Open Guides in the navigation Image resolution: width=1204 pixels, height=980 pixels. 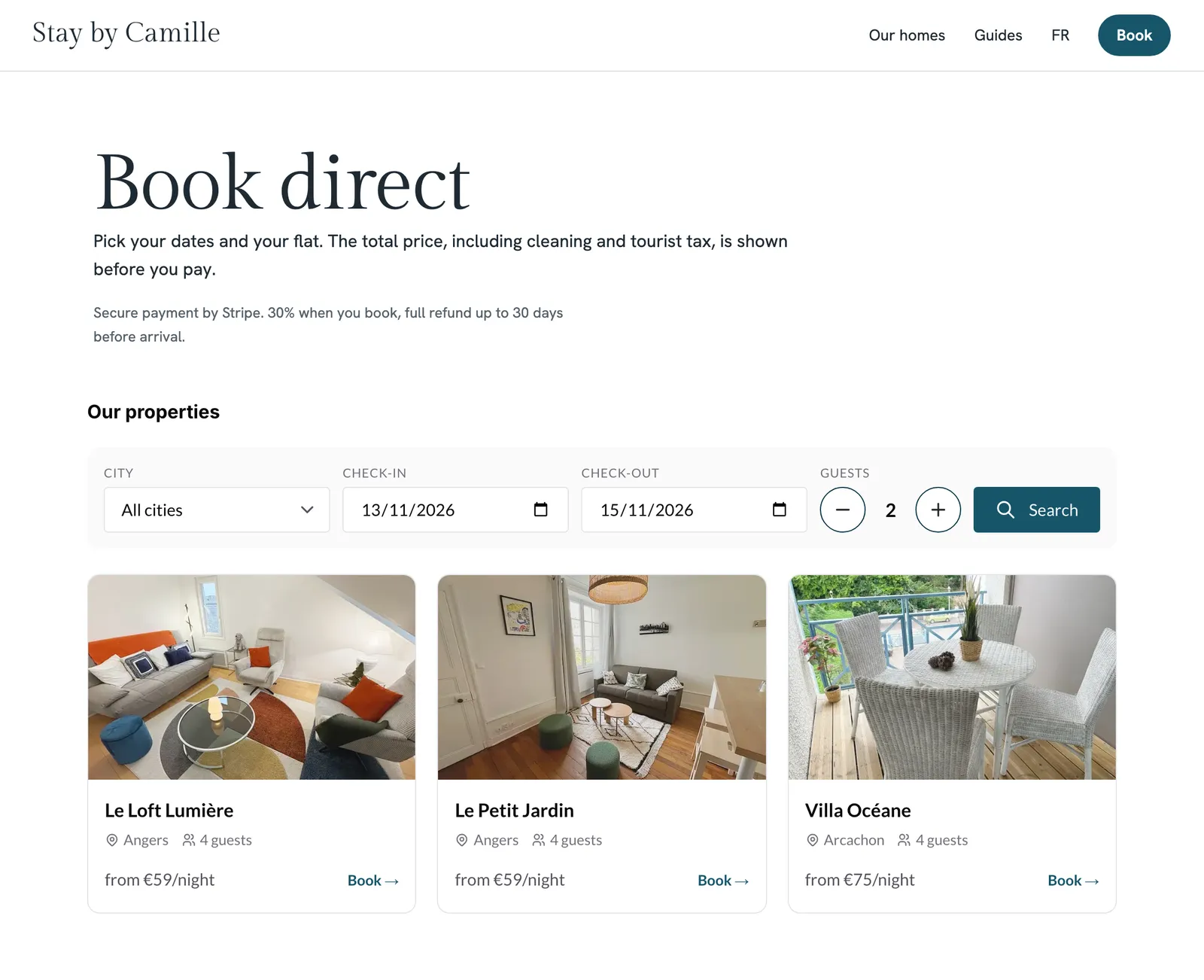[998, 35]
